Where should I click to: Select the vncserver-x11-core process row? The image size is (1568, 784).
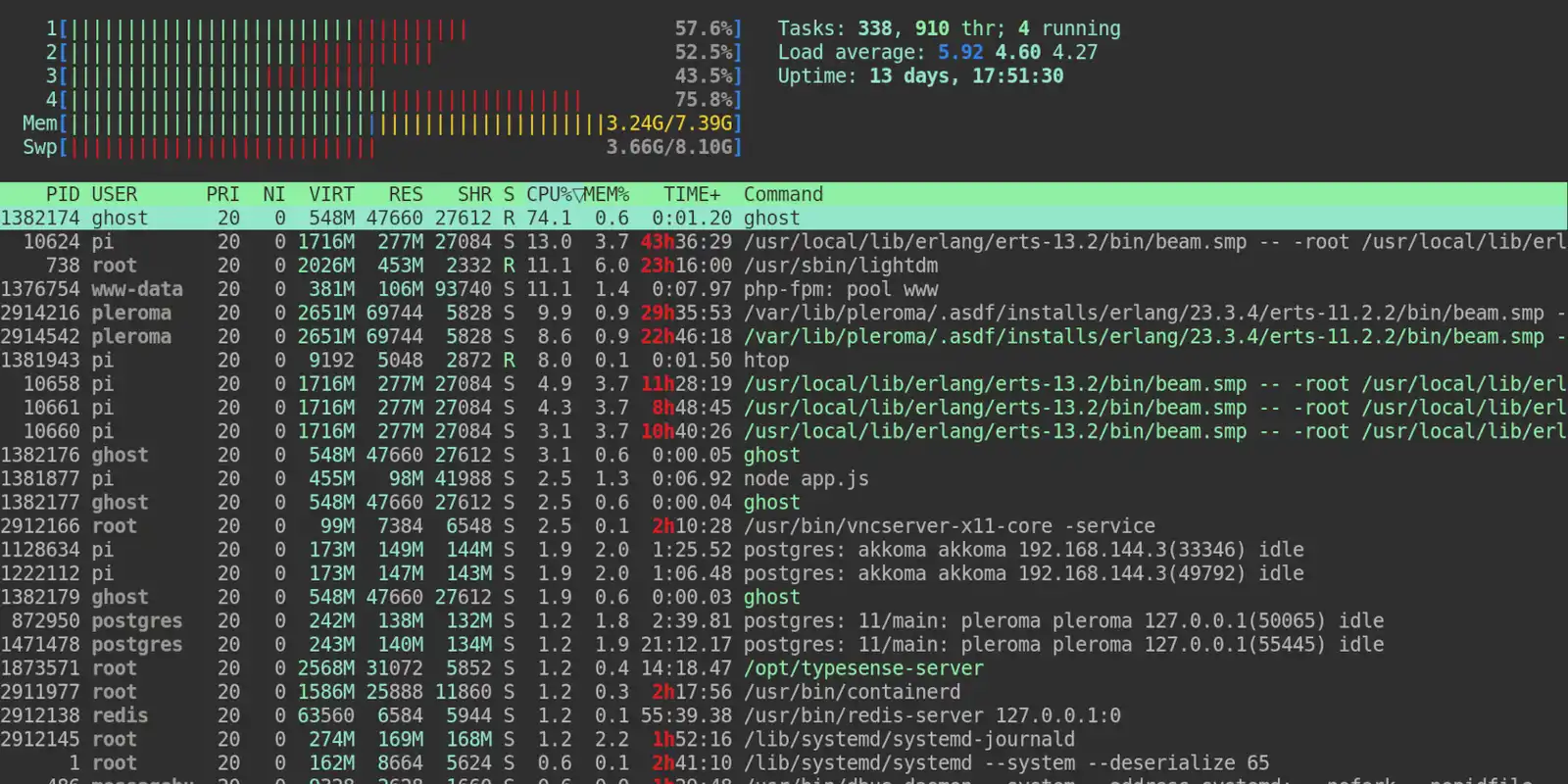(784, 526)
